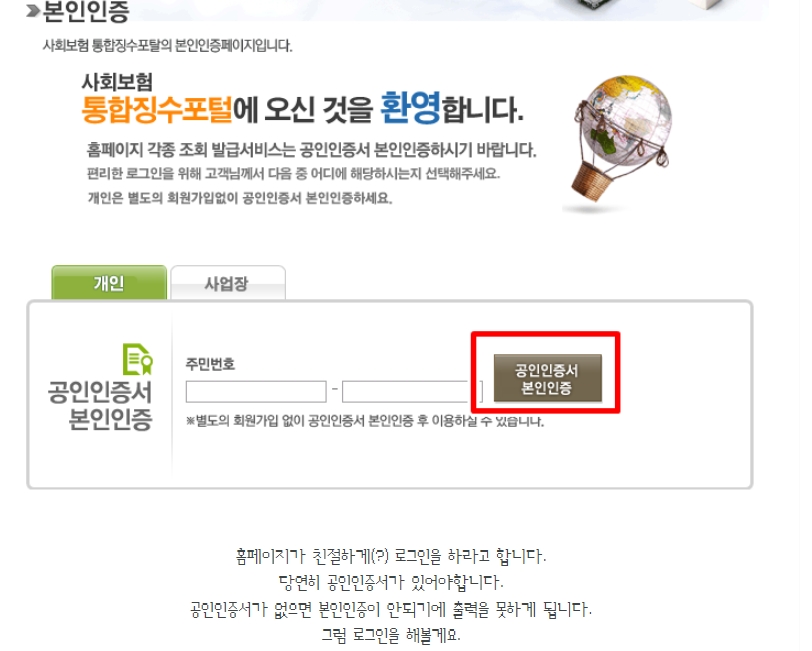This screenshot has width=812, height=651.
Task: Focus the first 주민번호 input box
Action: point(256,392)
